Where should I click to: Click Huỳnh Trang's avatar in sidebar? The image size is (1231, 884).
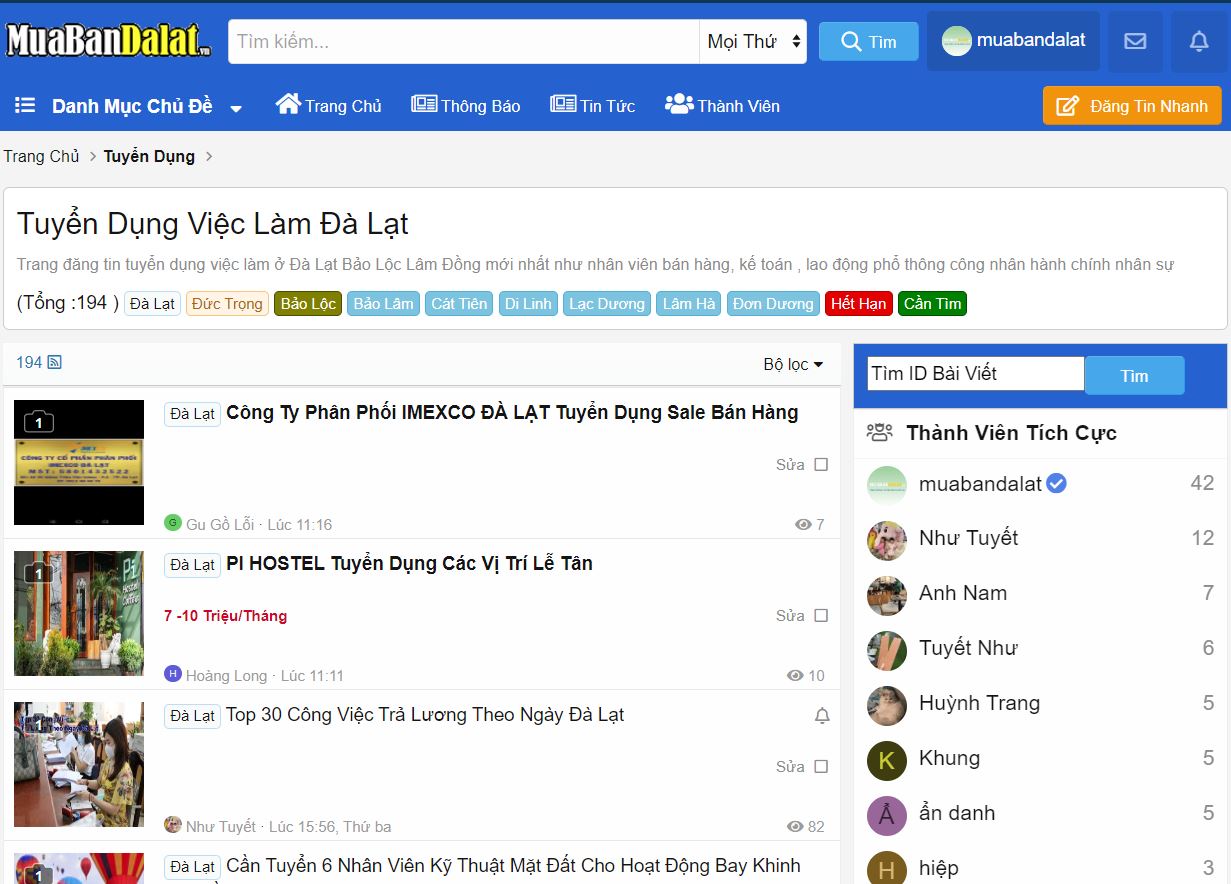(x=886, y=705)
